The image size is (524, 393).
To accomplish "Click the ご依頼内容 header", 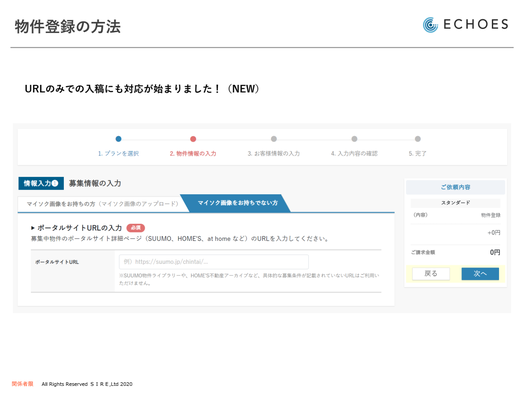I will 455,187.
